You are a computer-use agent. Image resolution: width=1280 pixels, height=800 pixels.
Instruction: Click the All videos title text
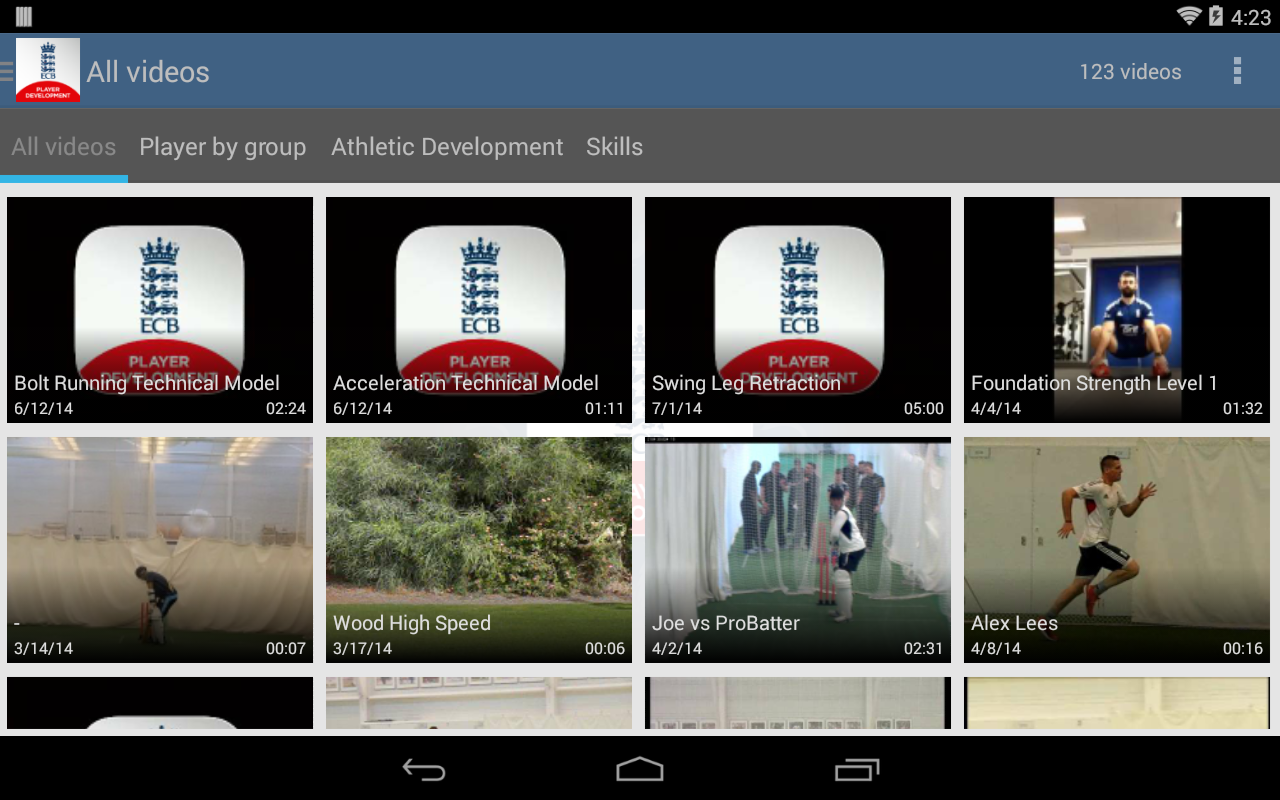pos(148,72)
